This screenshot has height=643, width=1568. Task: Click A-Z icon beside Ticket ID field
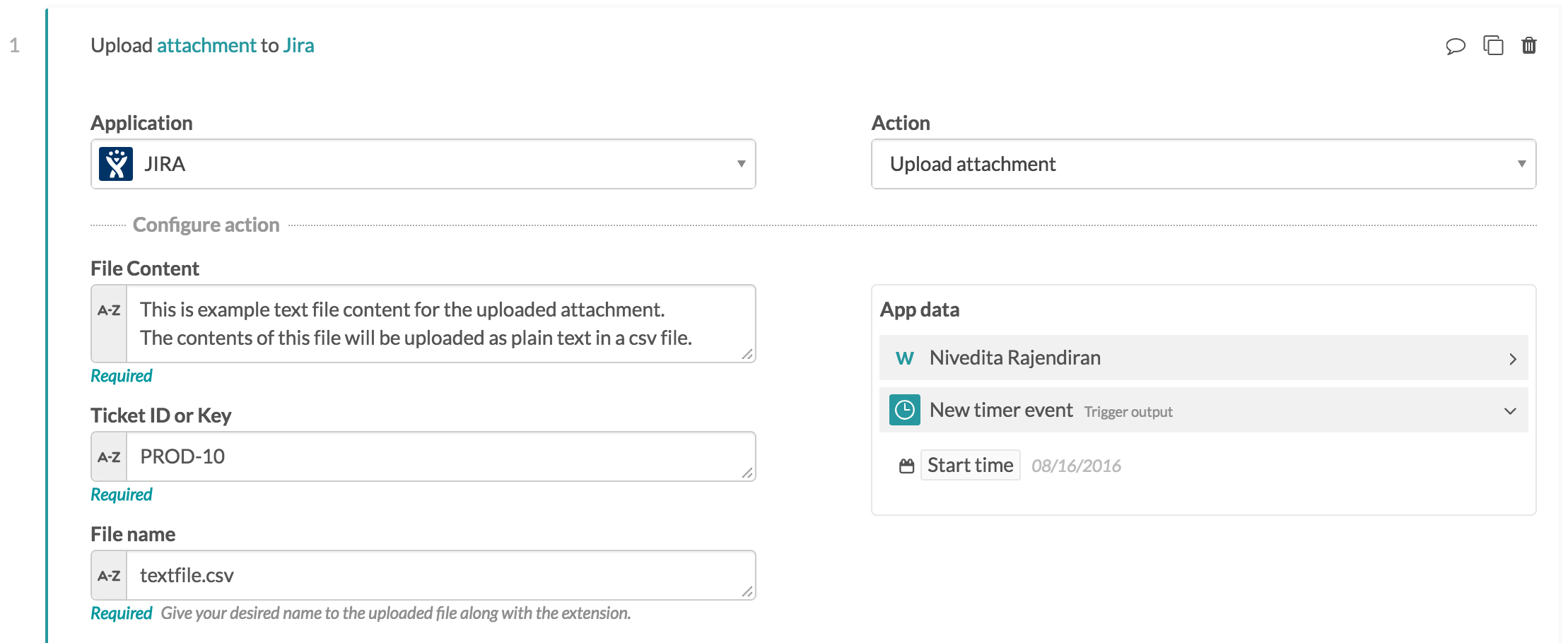pyautogui.click(x=109, y=457)
